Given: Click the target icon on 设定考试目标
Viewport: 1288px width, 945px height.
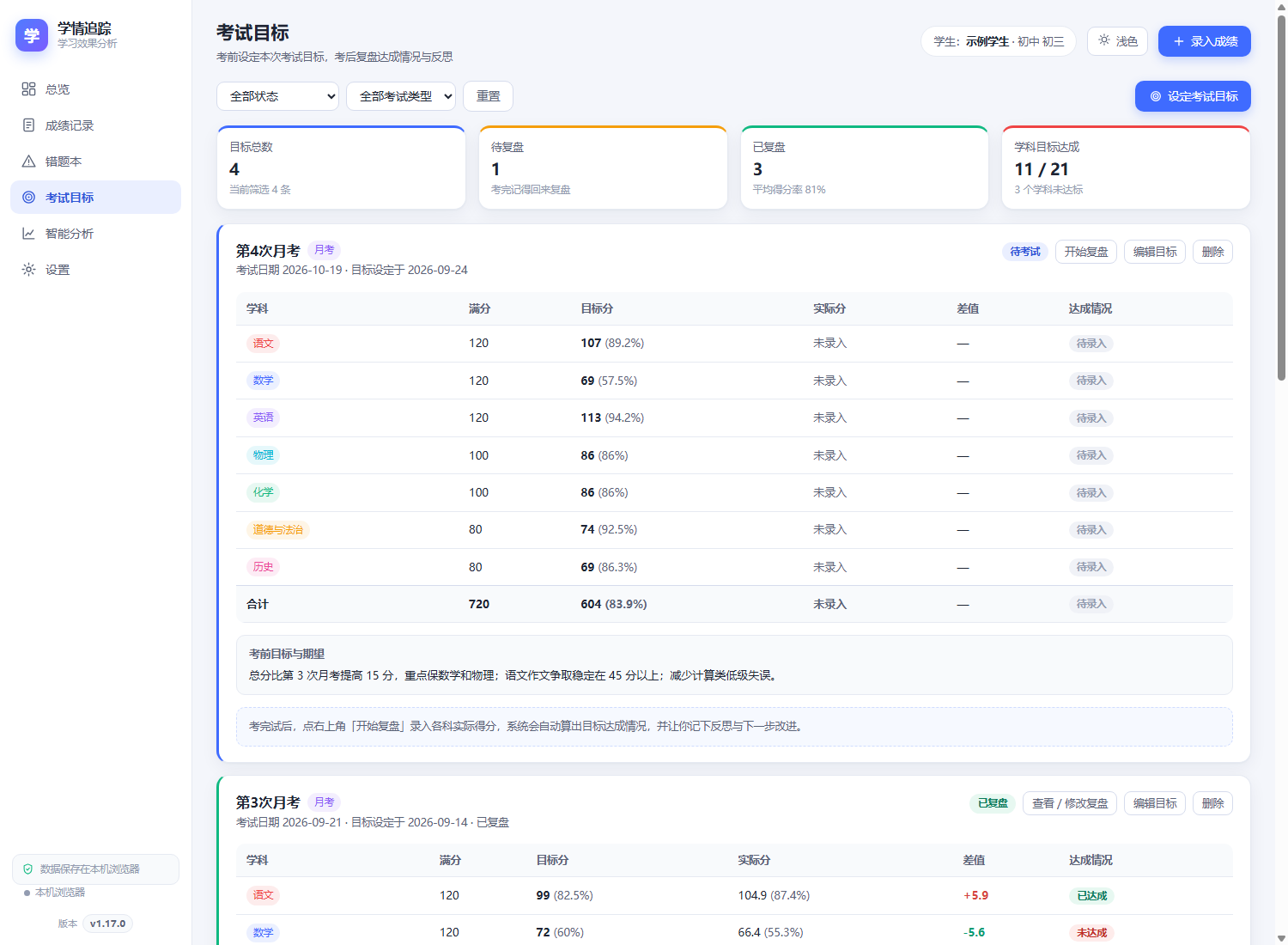Looking at the screenshot, I should [1156, 96].
